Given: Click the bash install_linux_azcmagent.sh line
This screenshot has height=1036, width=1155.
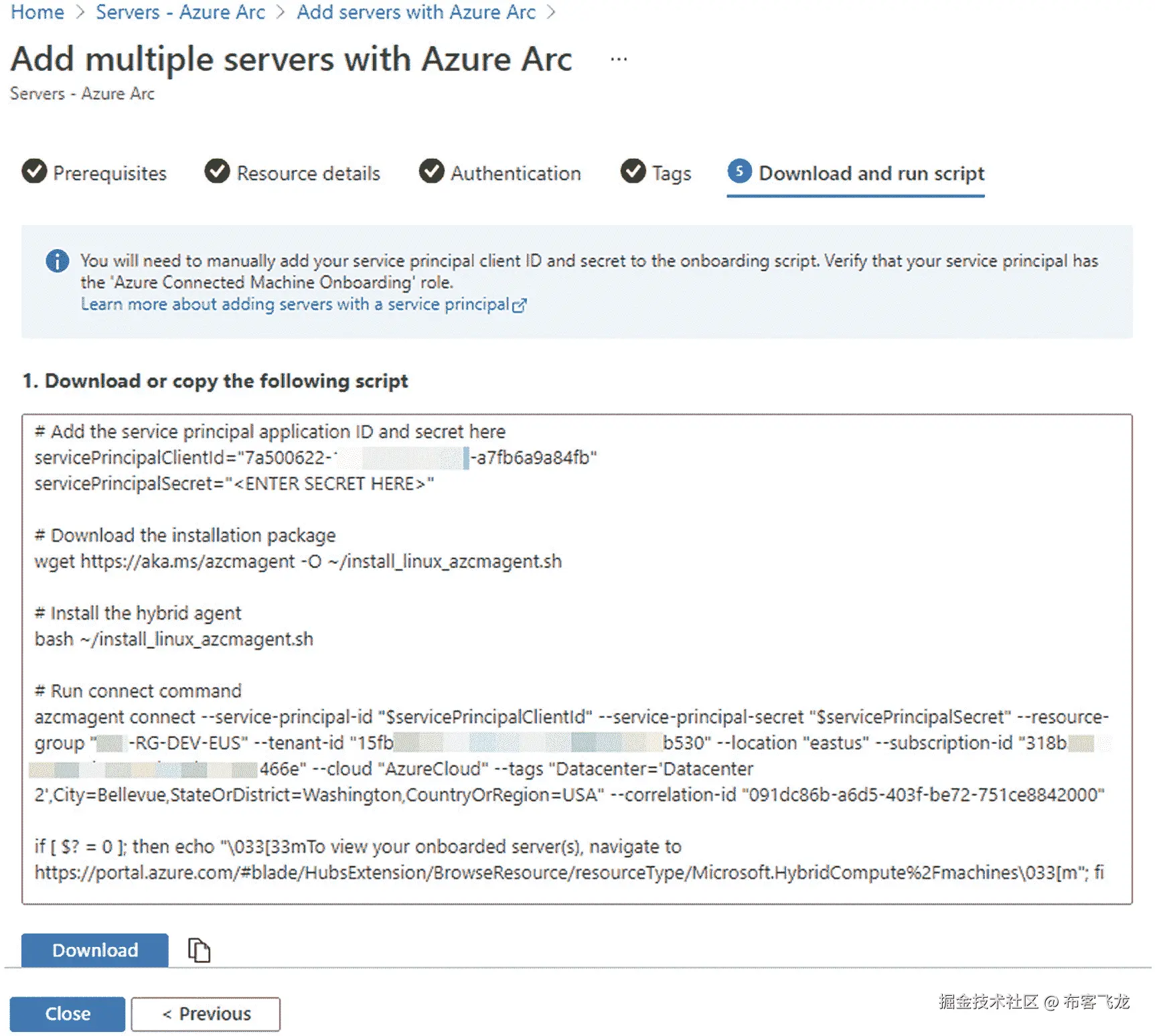Looking at the screenshot, I should click(174, 639).
